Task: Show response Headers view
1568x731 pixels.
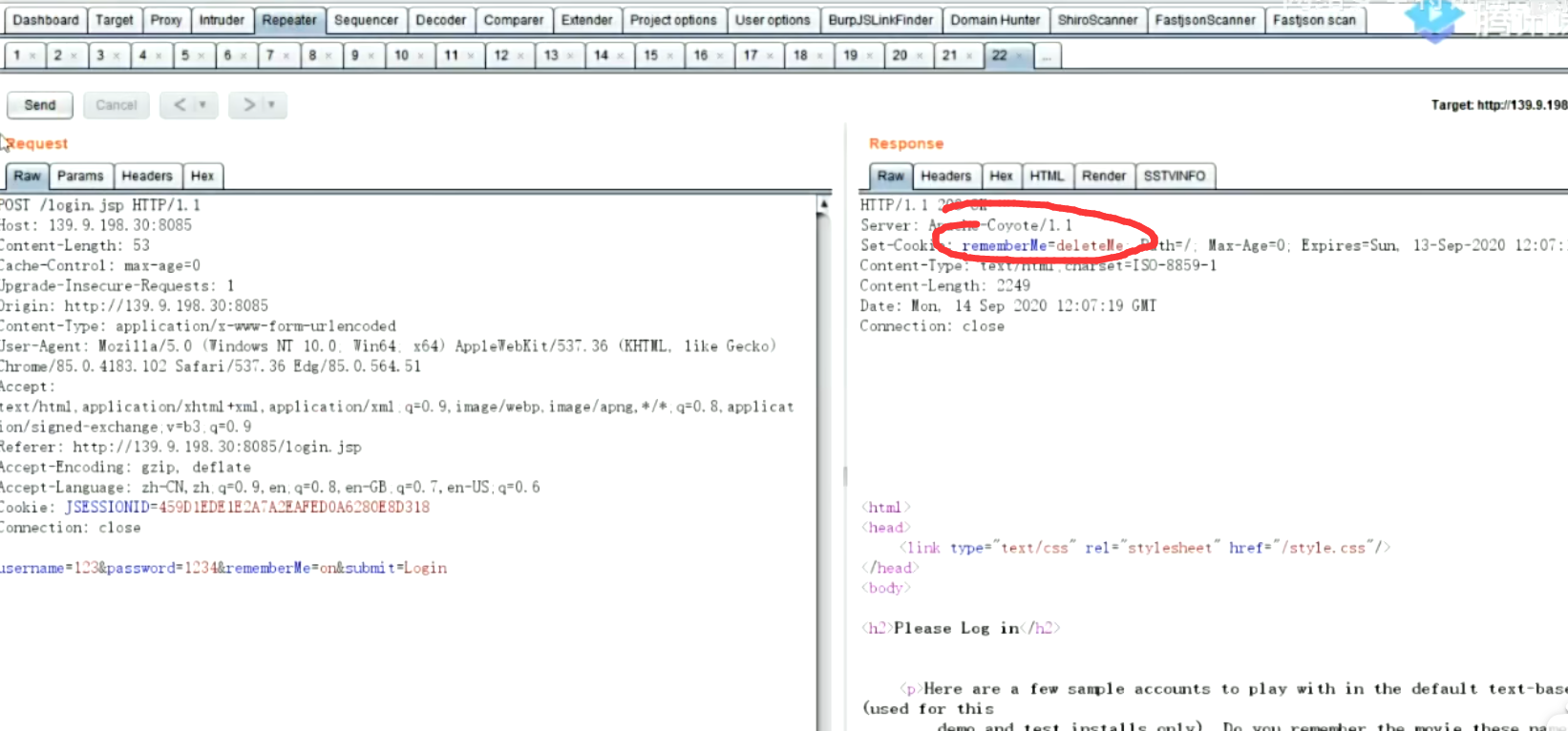Action: click(946, 176)
